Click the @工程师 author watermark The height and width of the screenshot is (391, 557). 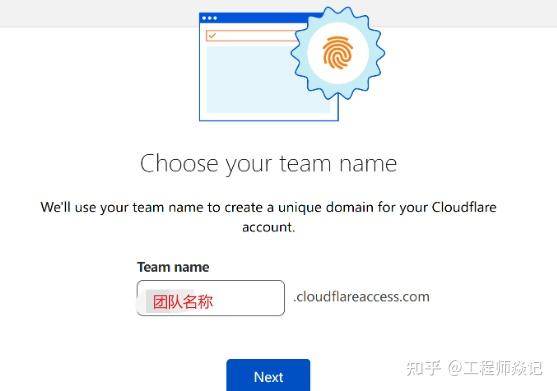tap(495, 368)
